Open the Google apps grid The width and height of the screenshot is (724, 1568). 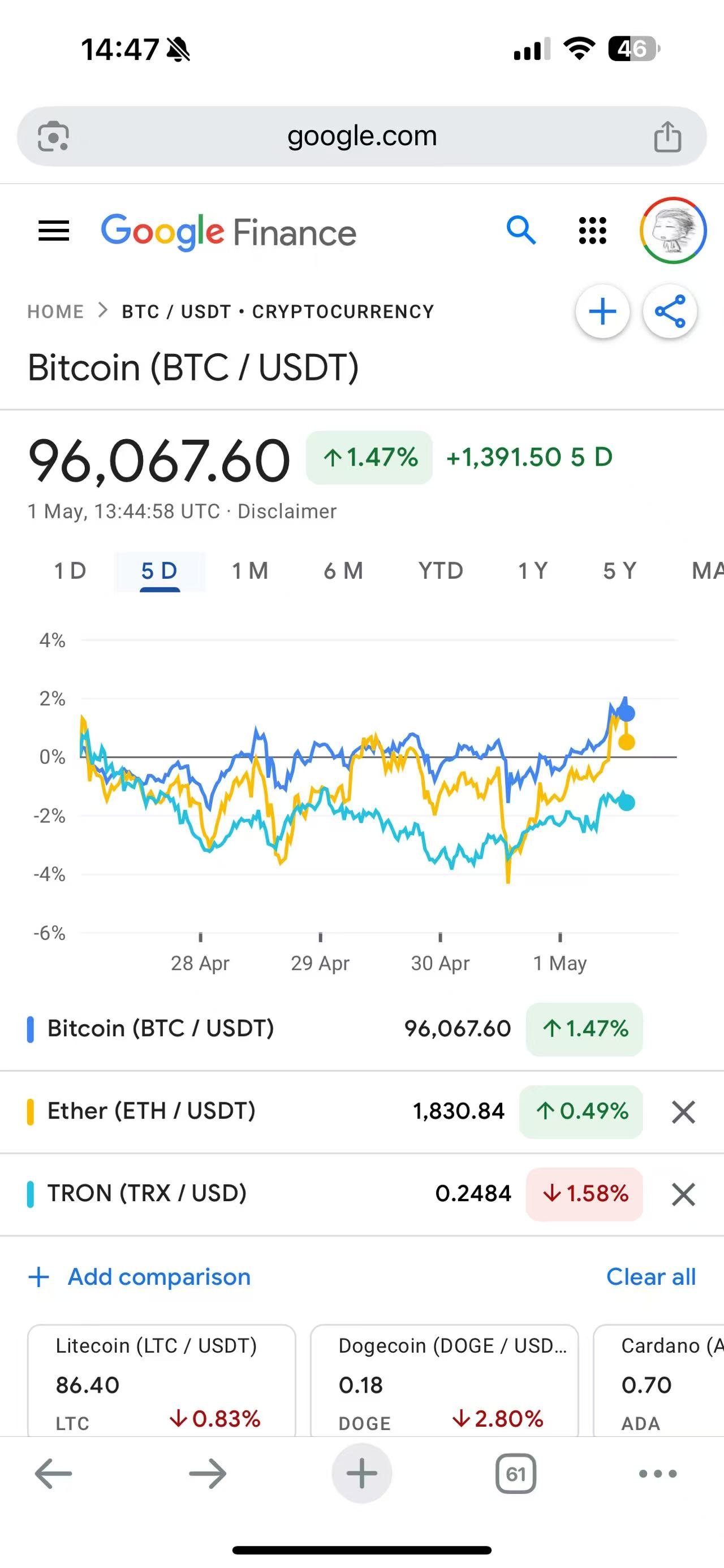tap(592, 231)
